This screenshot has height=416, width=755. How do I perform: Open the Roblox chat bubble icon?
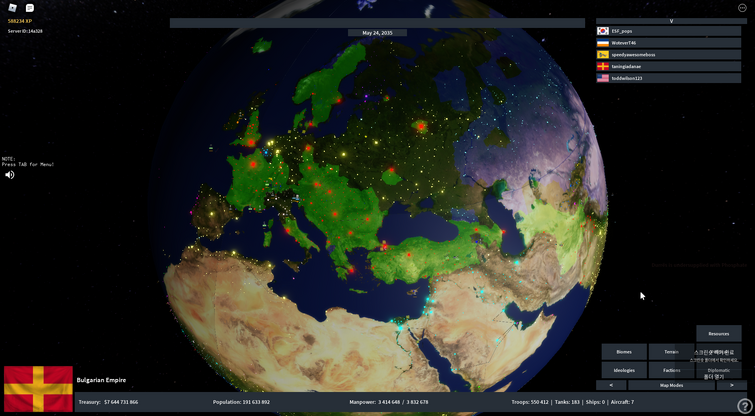tap(30, 8)
